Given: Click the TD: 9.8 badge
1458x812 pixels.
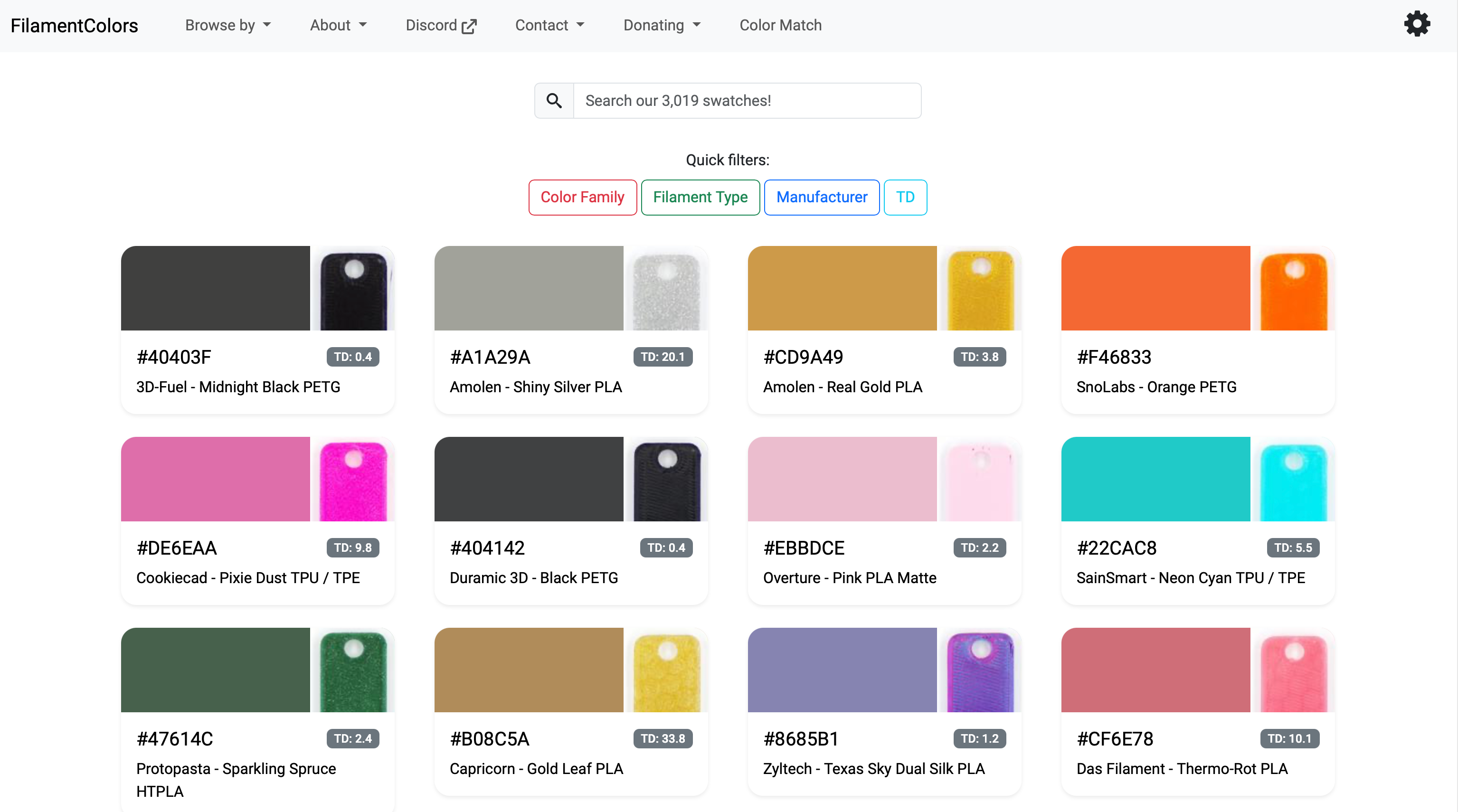Looking at the screenshot, I should (x=352, y=548).
